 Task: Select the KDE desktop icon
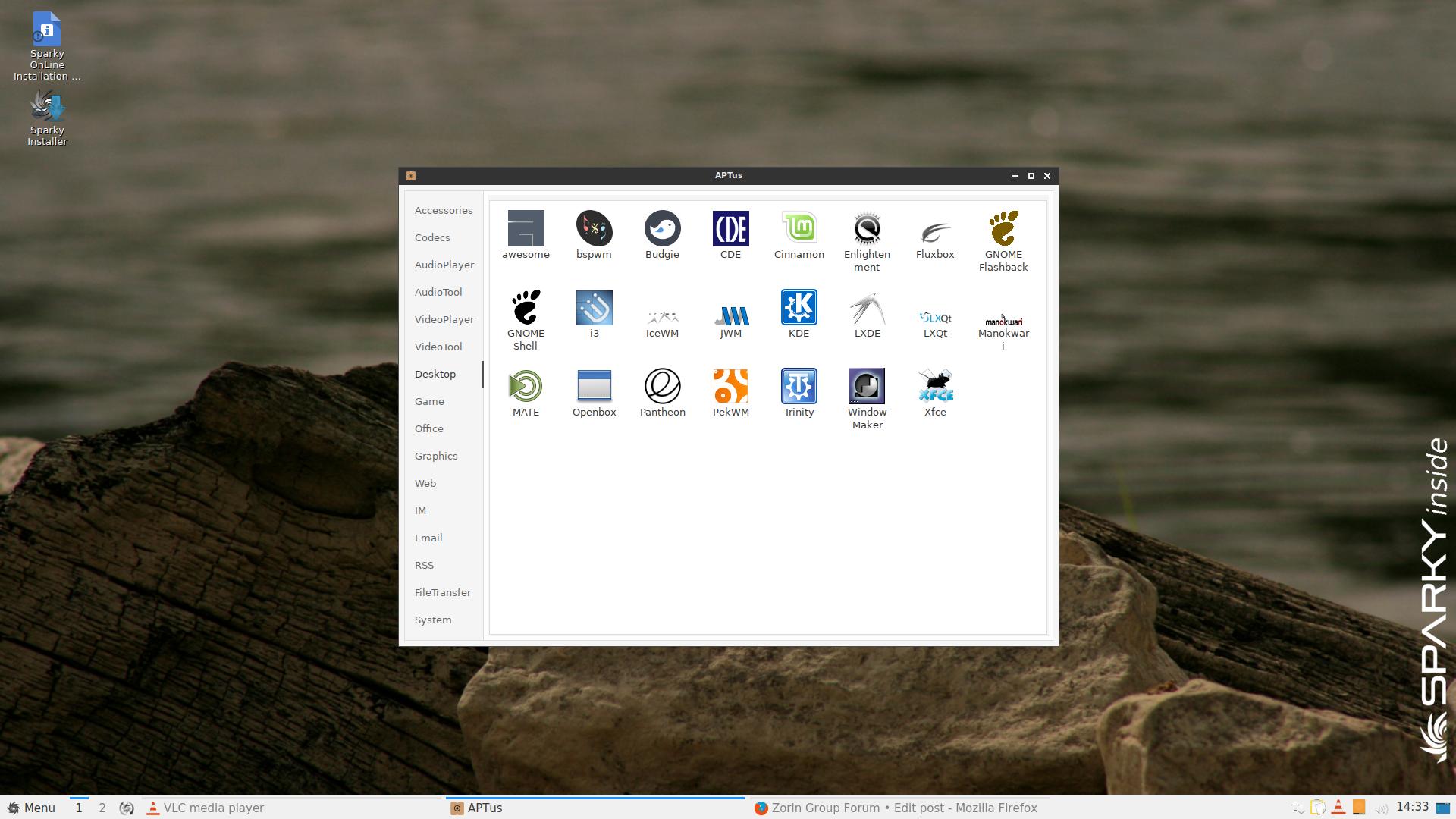(x=799, y=308)
